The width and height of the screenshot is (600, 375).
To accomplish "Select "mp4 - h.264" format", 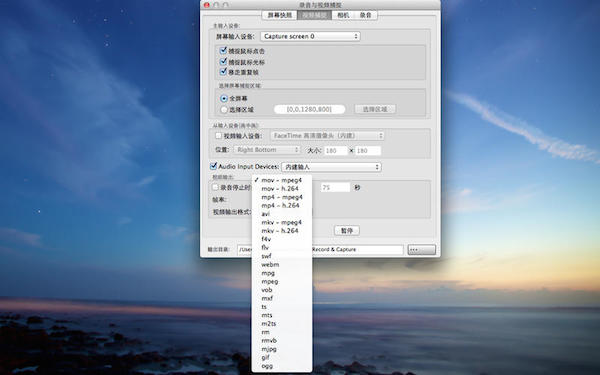I will click(282, 205).
